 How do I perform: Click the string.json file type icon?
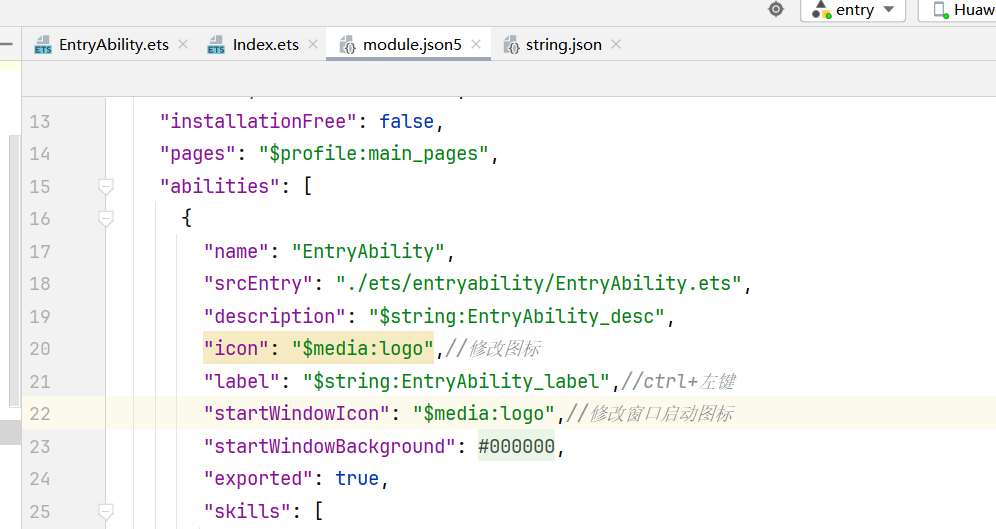pos(511,45)
